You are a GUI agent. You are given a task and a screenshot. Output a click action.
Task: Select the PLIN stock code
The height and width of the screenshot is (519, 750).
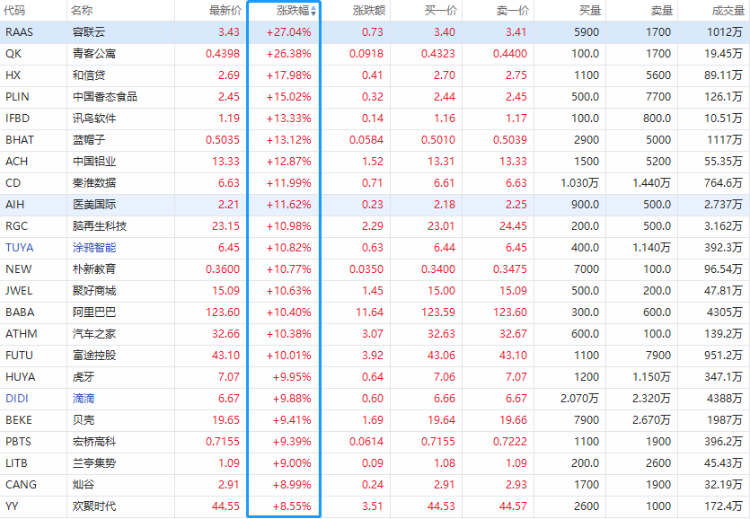point(17,97)
